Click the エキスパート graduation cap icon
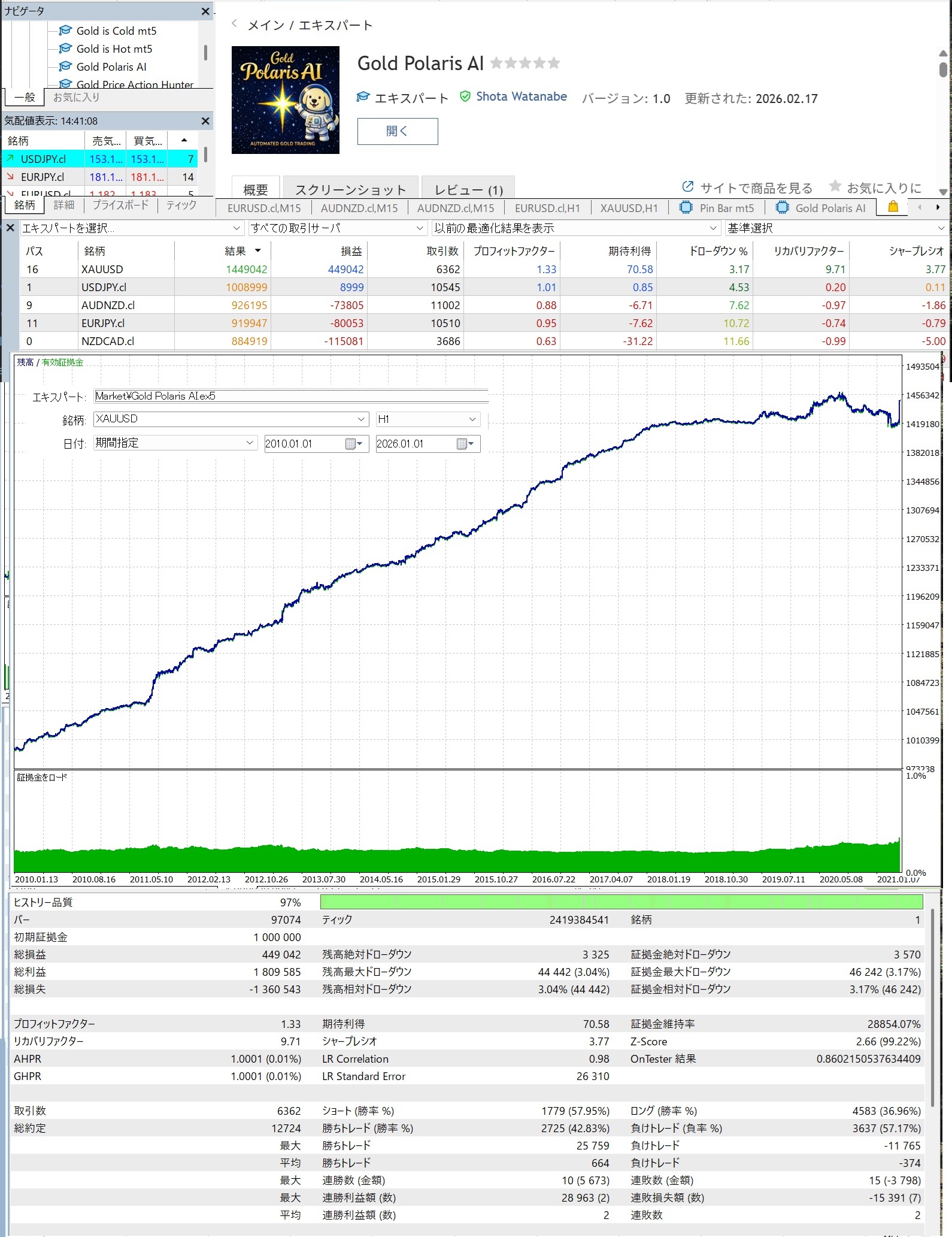 tap(363, 97)
